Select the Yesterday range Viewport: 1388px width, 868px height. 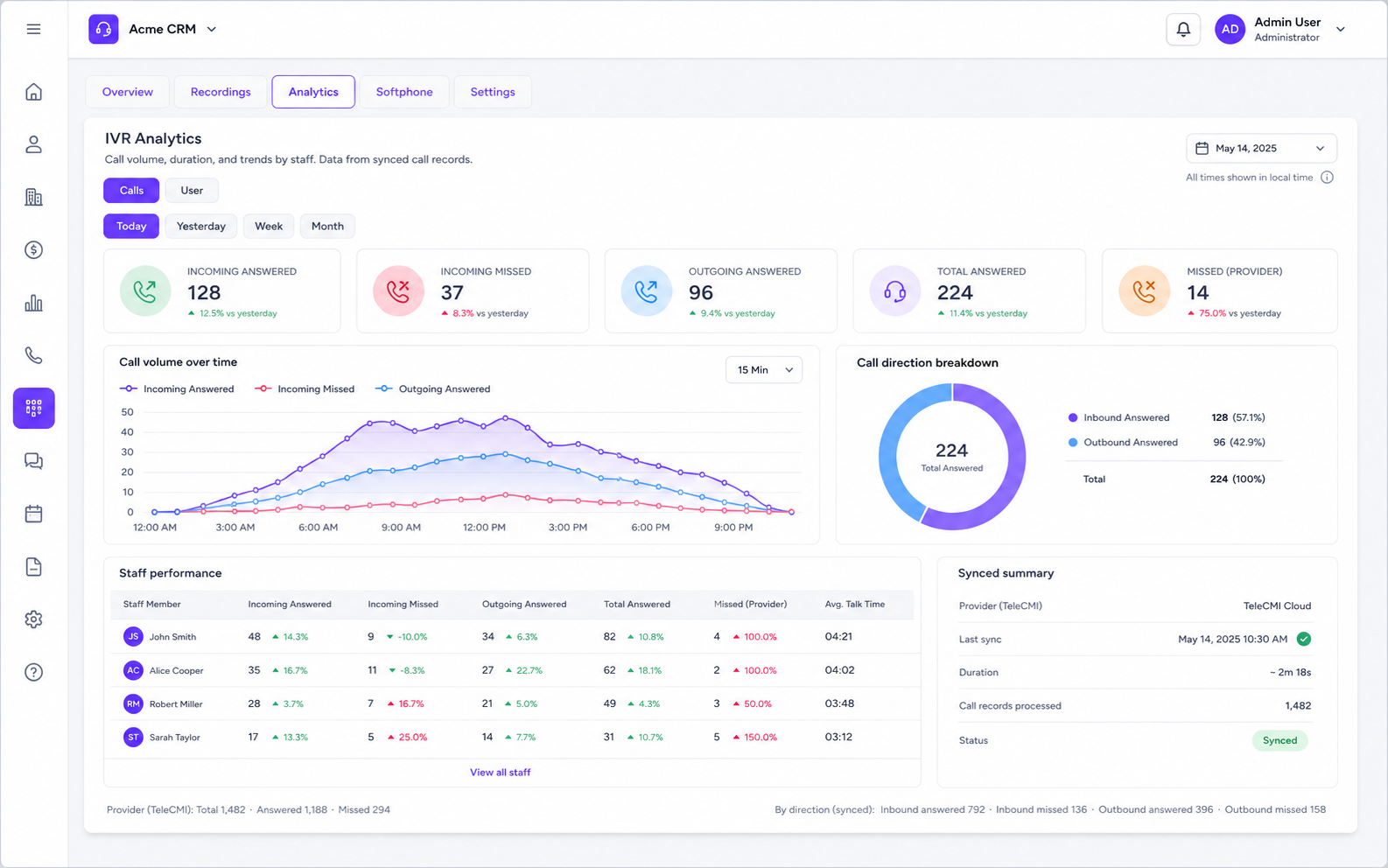pos(201,226)
